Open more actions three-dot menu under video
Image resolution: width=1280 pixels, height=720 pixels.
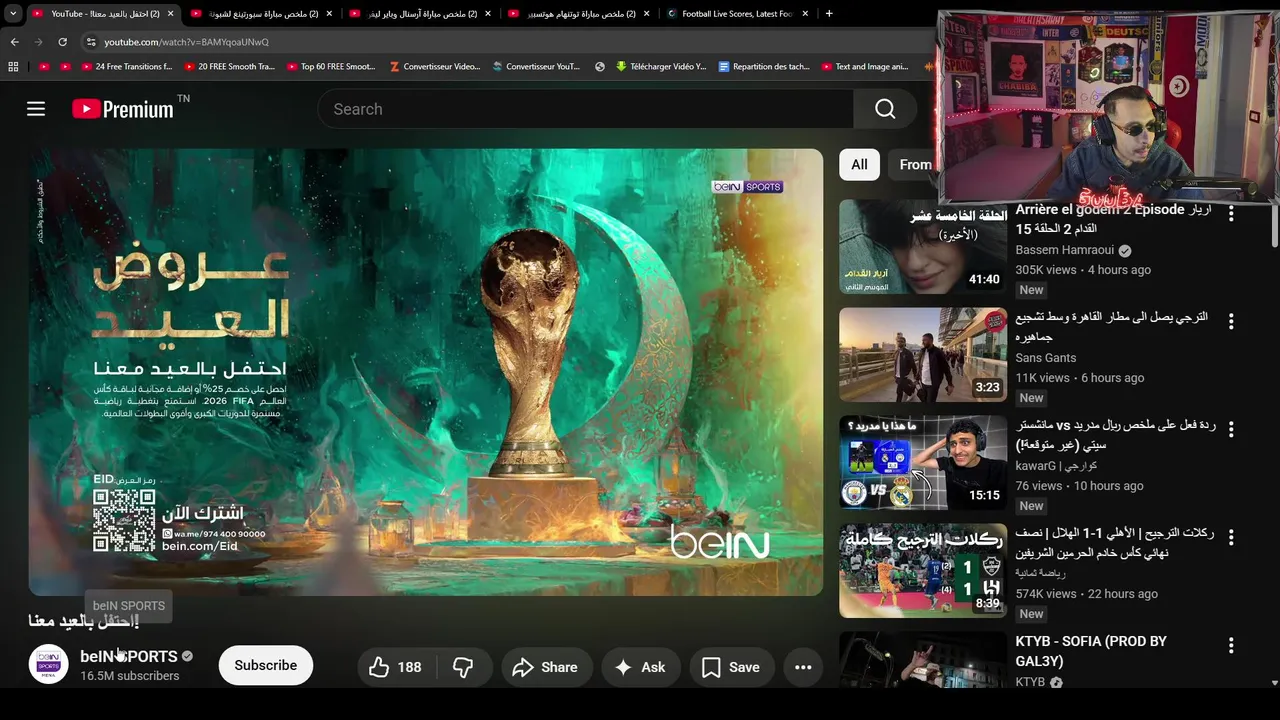pos(803,667)
